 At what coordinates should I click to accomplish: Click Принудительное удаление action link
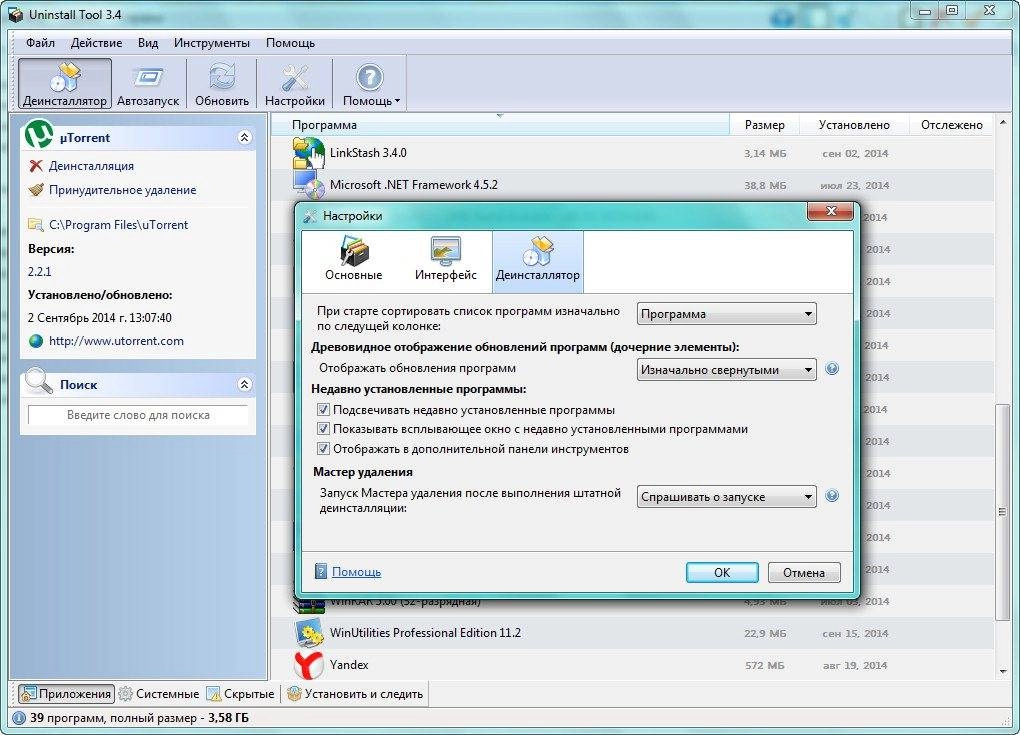coord(122,190)
